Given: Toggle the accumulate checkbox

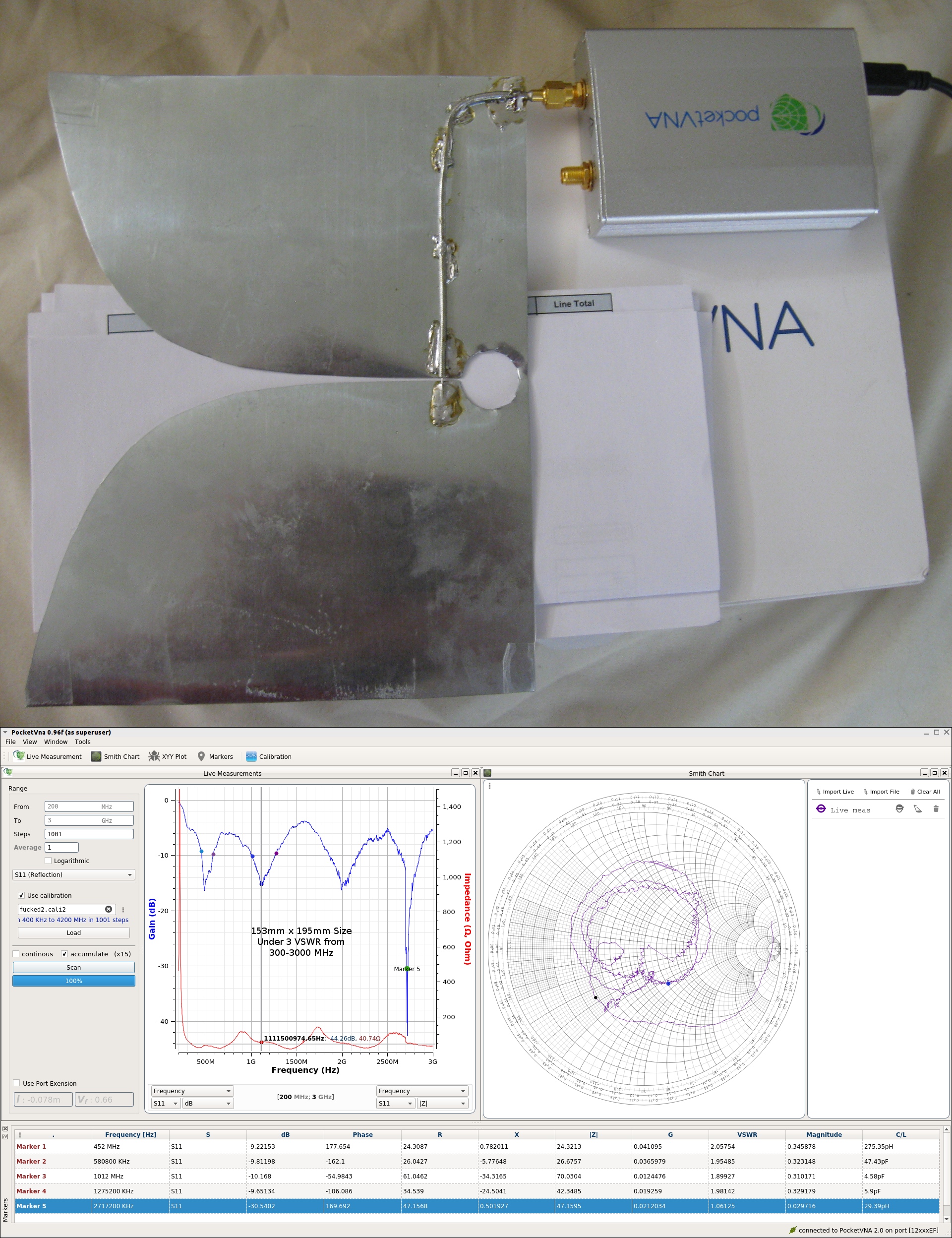Looking at the screenshot, I should click(64, 953).
